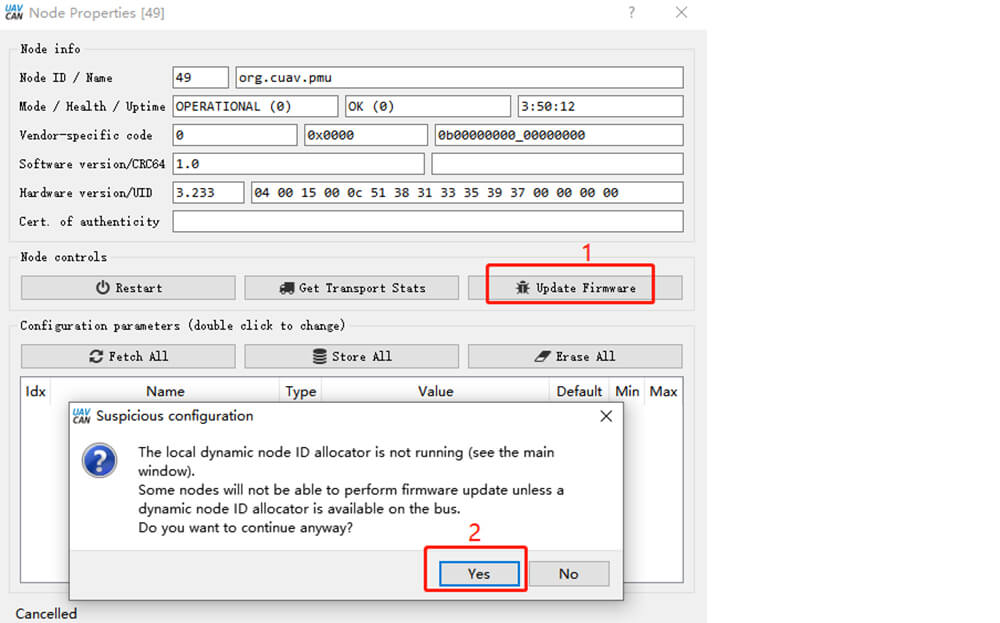Confirm with Yes in the dialog
The width and height of the screenshot is (1000, 623).
tap(479, 573)
